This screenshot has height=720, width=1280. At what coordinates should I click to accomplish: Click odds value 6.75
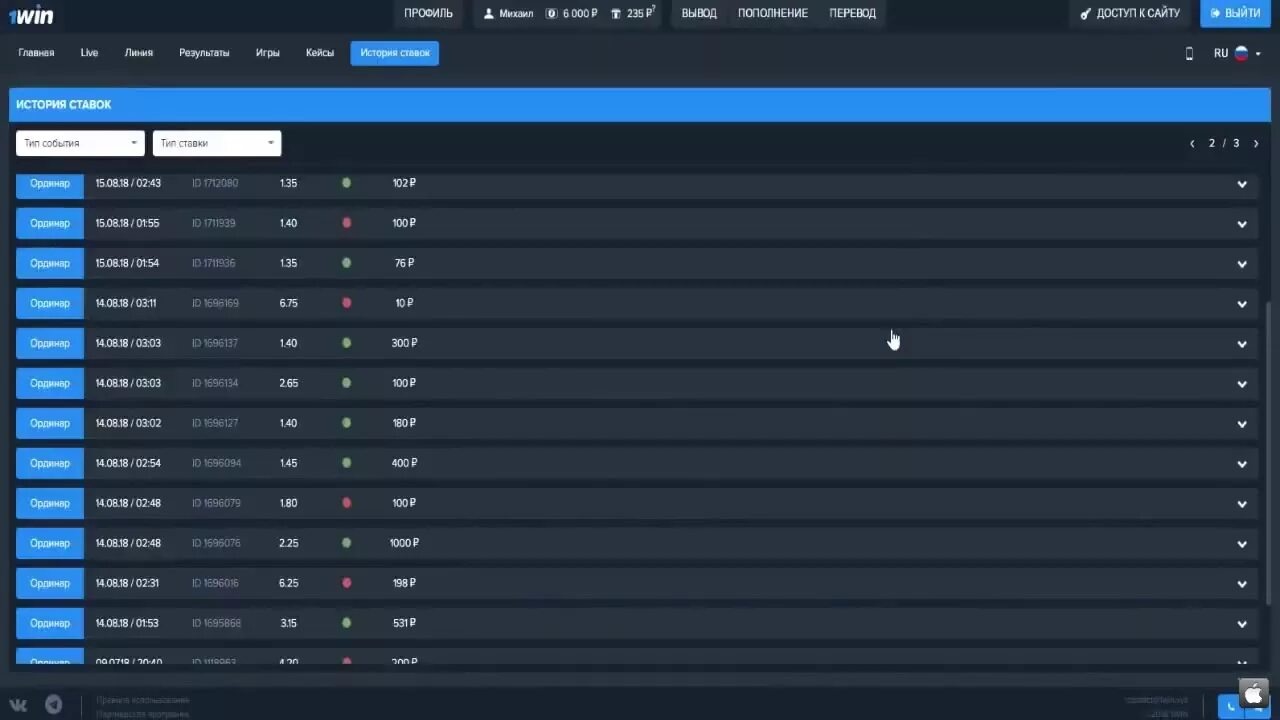(289, 303)
